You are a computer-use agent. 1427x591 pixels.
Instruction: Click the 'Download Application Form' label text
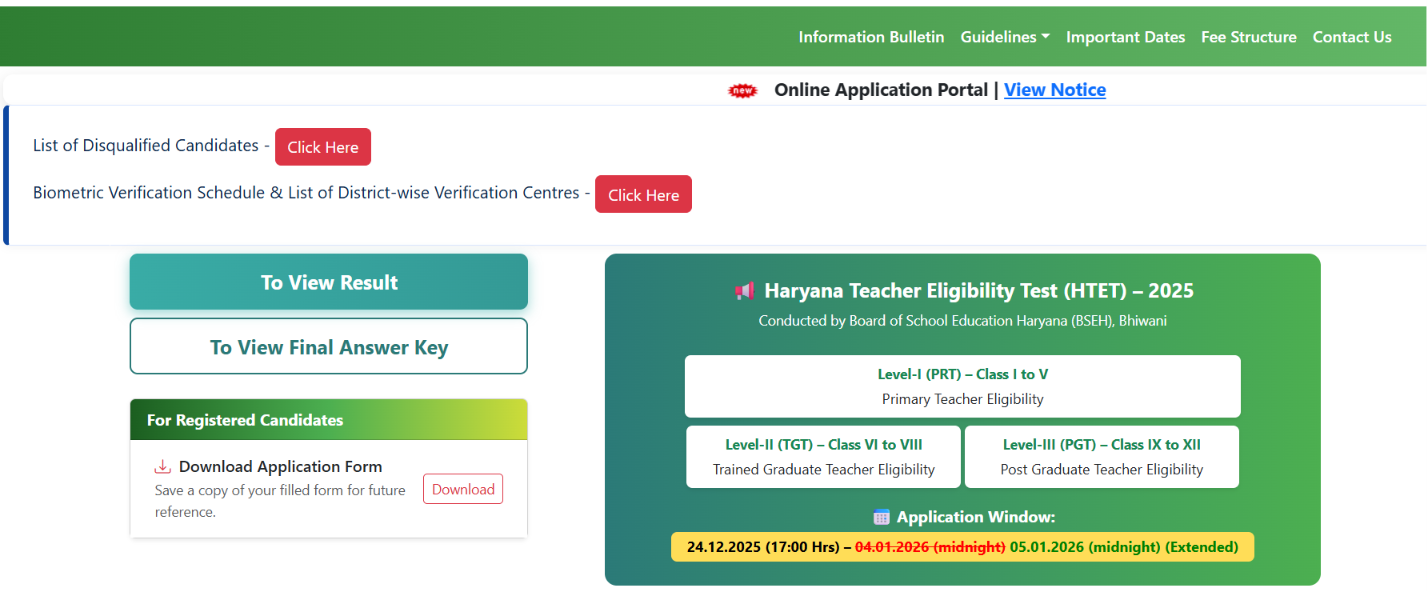[x=281, y=467]
